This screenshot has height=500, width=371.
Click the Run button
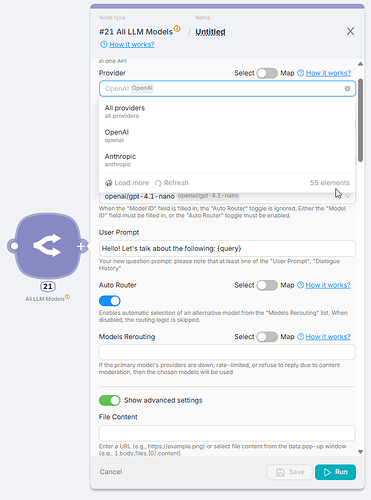pos(335,472)
